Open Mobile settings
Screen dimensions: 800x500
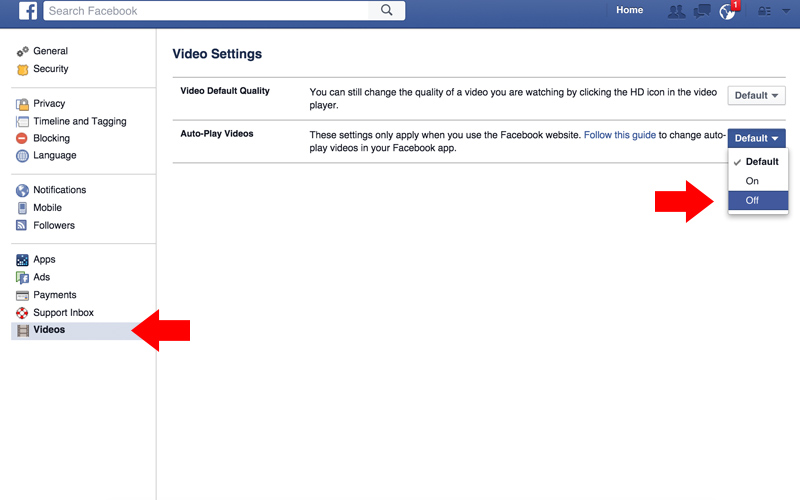[x=47, y=208]
